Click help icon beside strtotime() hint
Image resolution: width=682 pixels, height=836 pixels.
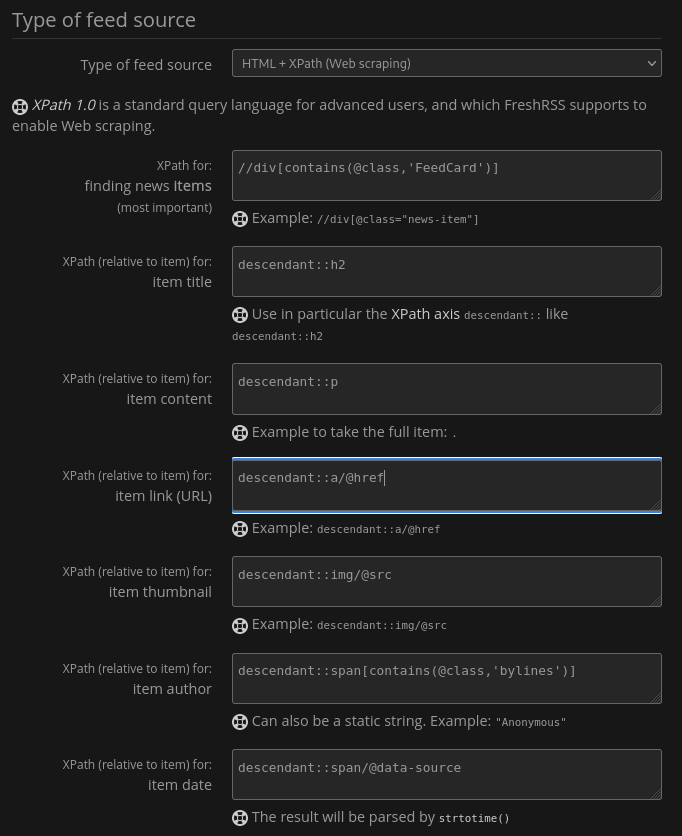coord(240,818)
